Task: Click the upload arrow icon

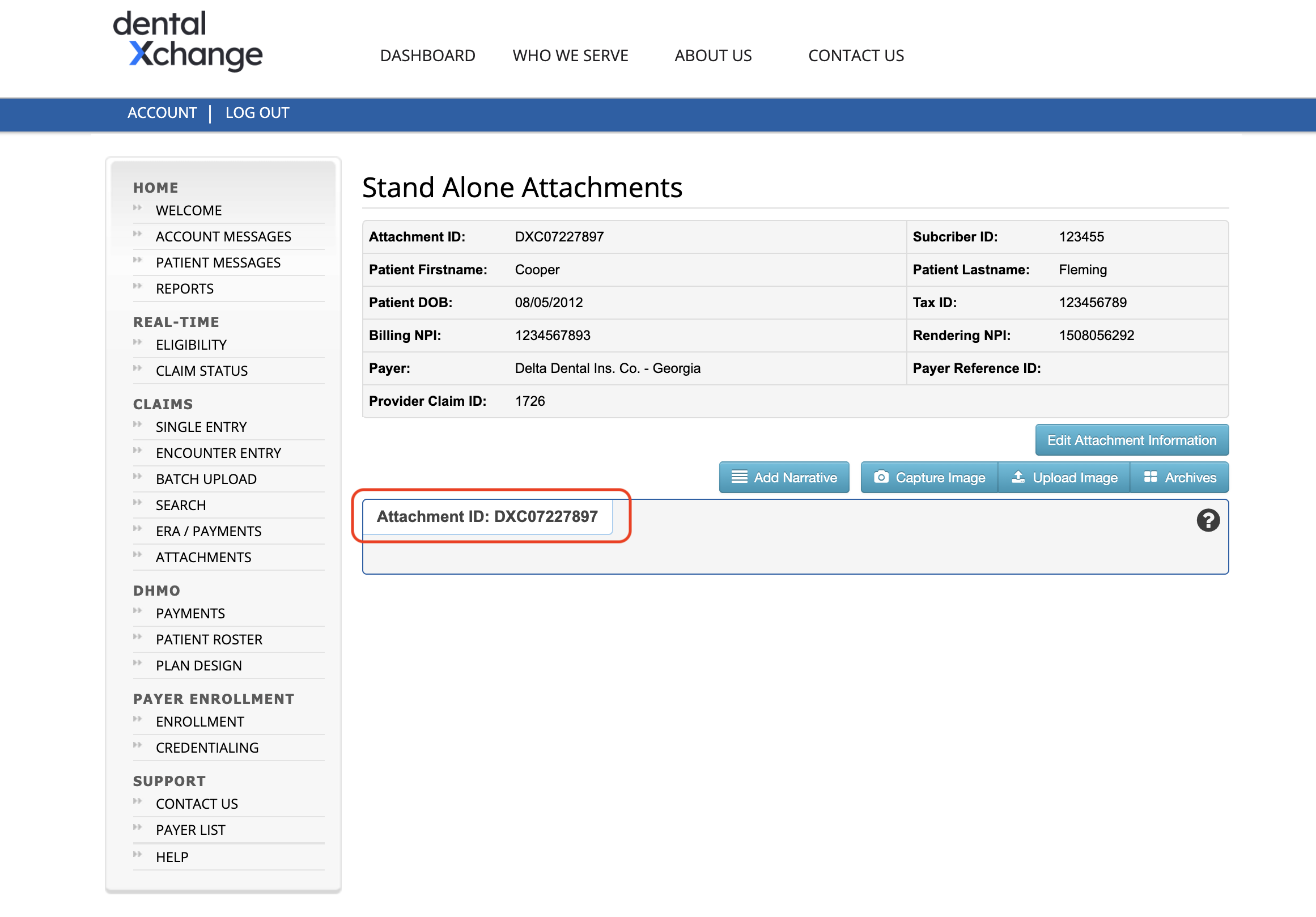Action: 1018,477
